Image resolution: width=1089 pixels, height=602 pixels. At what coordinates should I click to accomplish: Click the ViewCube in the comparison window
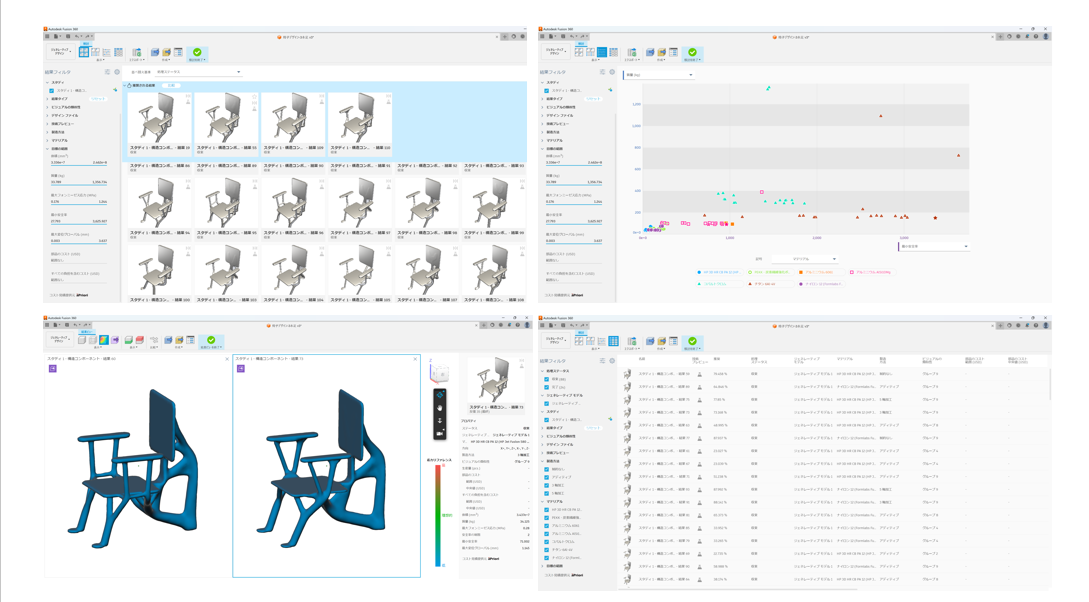point(439,373)
